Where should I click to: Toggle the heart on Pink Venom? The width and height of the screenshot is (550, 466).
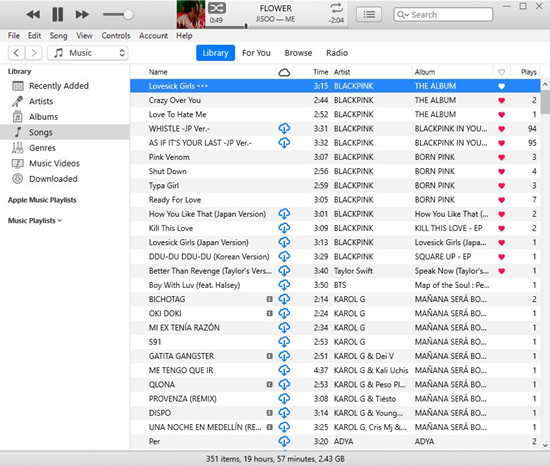pos(502,157)
